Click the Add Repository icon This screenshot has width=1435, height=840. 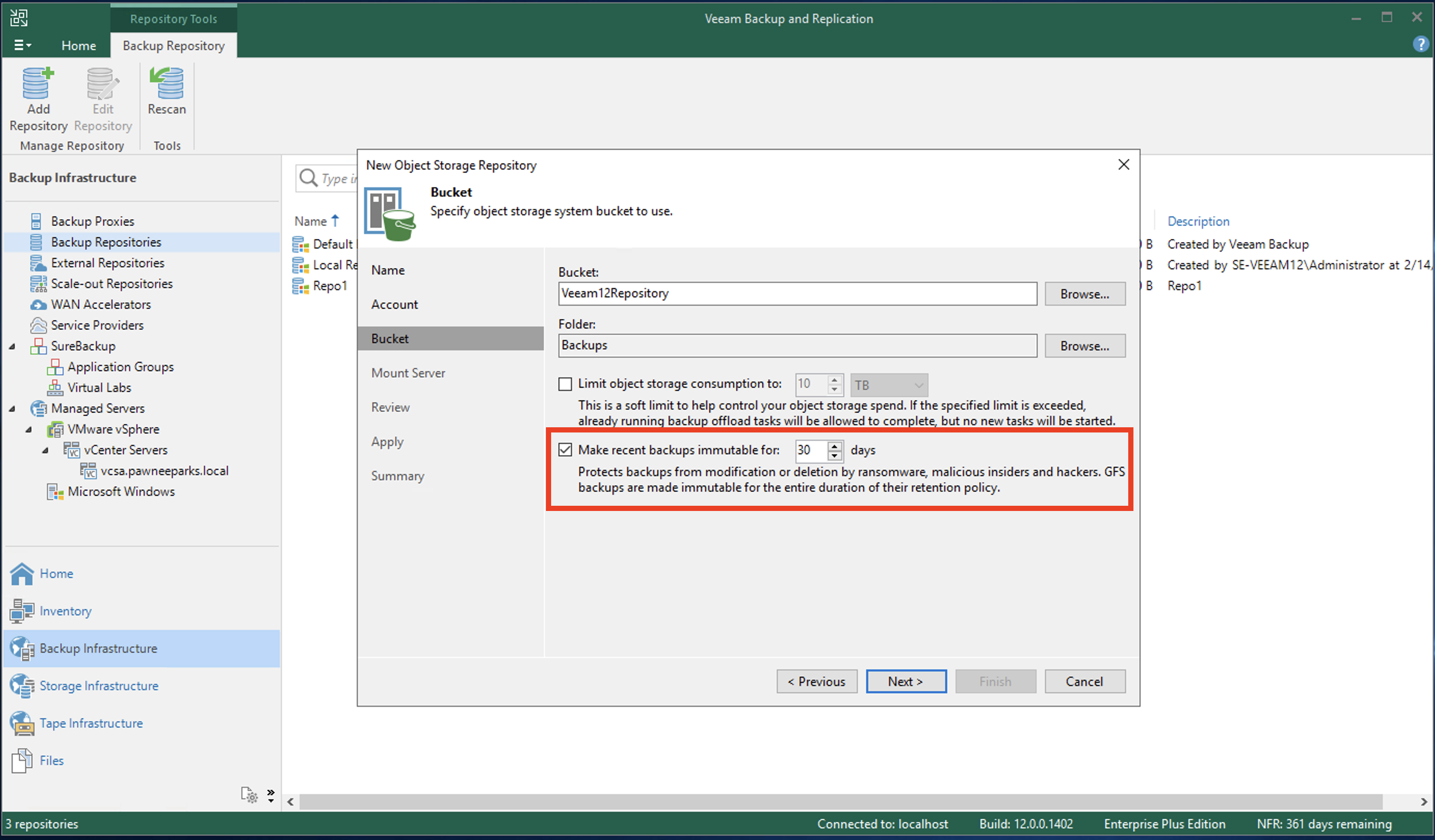coord(38,84)
